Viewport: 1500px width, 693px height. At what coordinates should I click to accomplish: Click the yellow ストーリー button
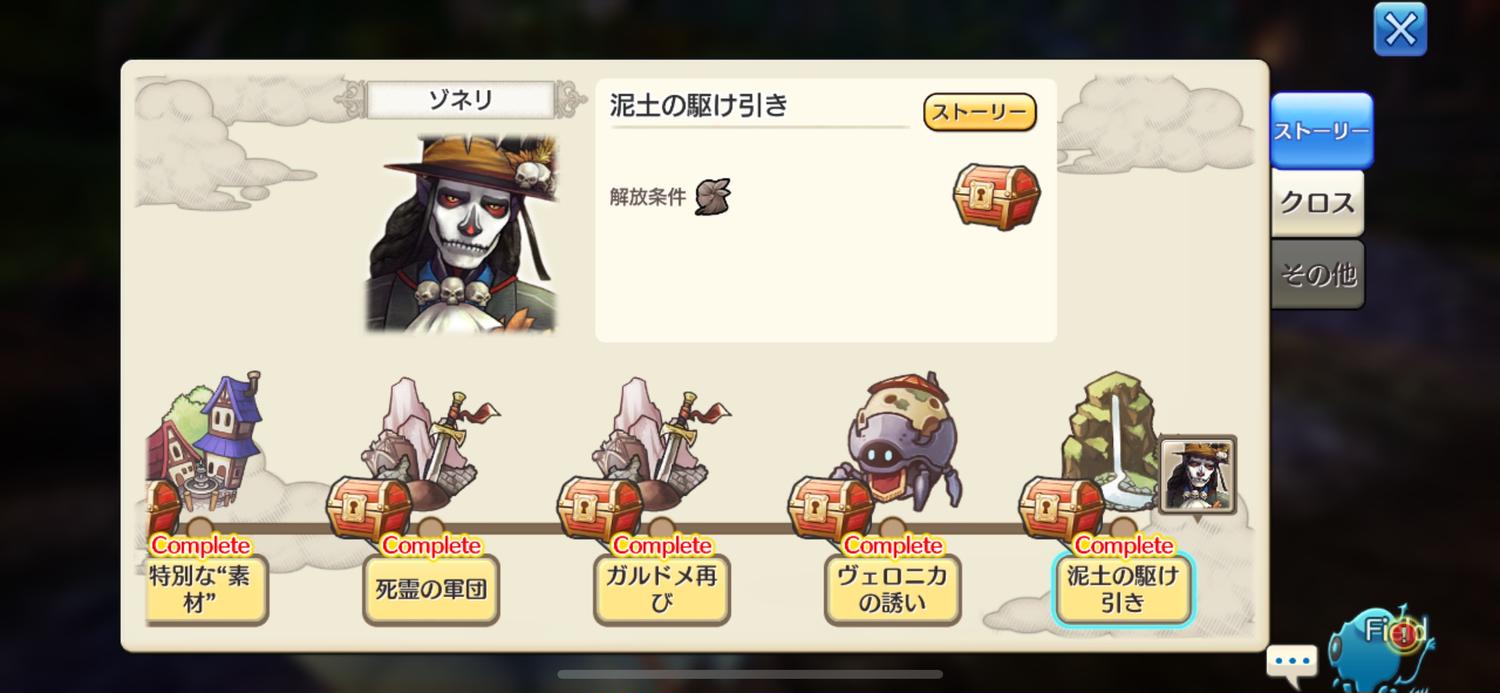(x=979, y=113)
